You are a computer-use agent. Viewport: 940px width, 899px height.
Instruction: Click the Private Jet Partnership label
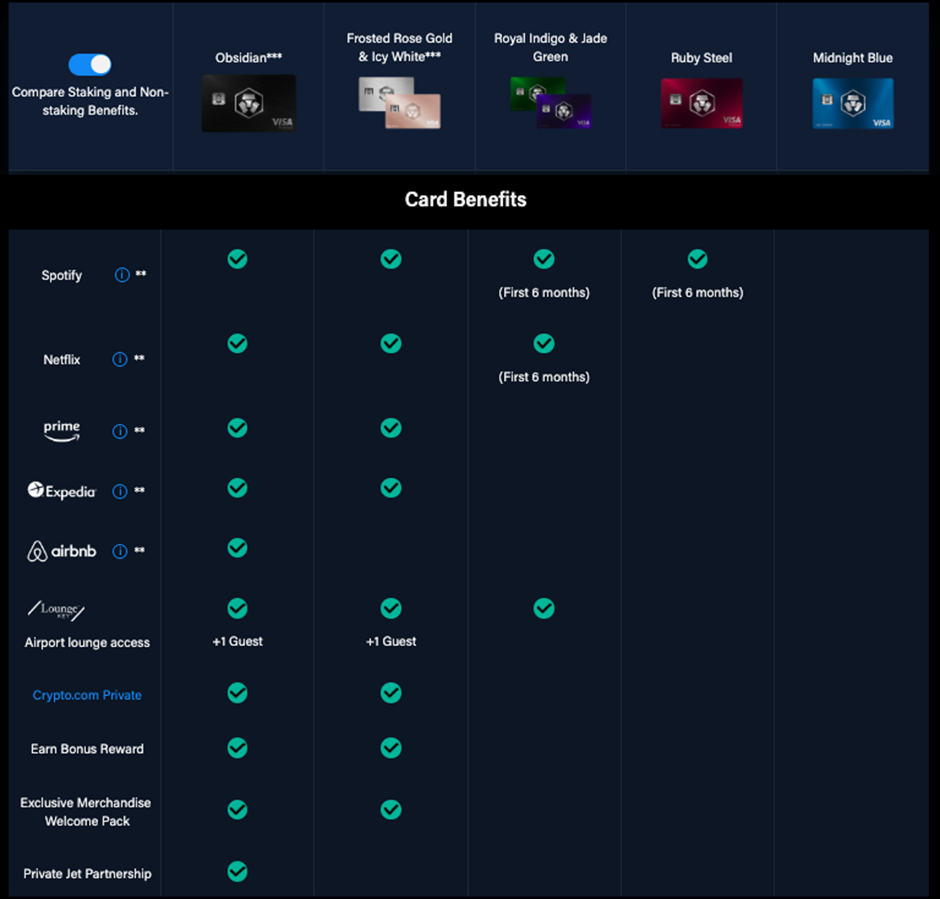click(x=87, y=874)
